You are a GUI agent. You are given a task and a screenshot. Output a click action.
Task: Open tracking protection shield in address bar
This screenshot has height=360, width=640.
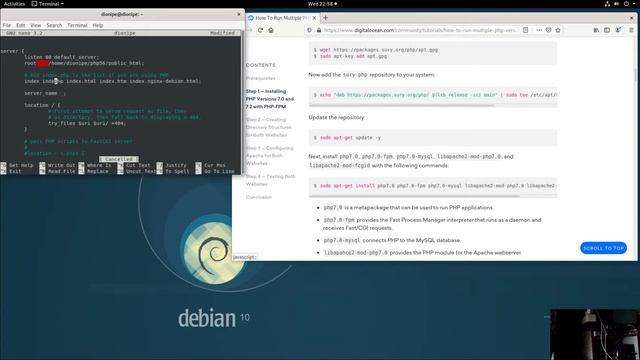309,30
